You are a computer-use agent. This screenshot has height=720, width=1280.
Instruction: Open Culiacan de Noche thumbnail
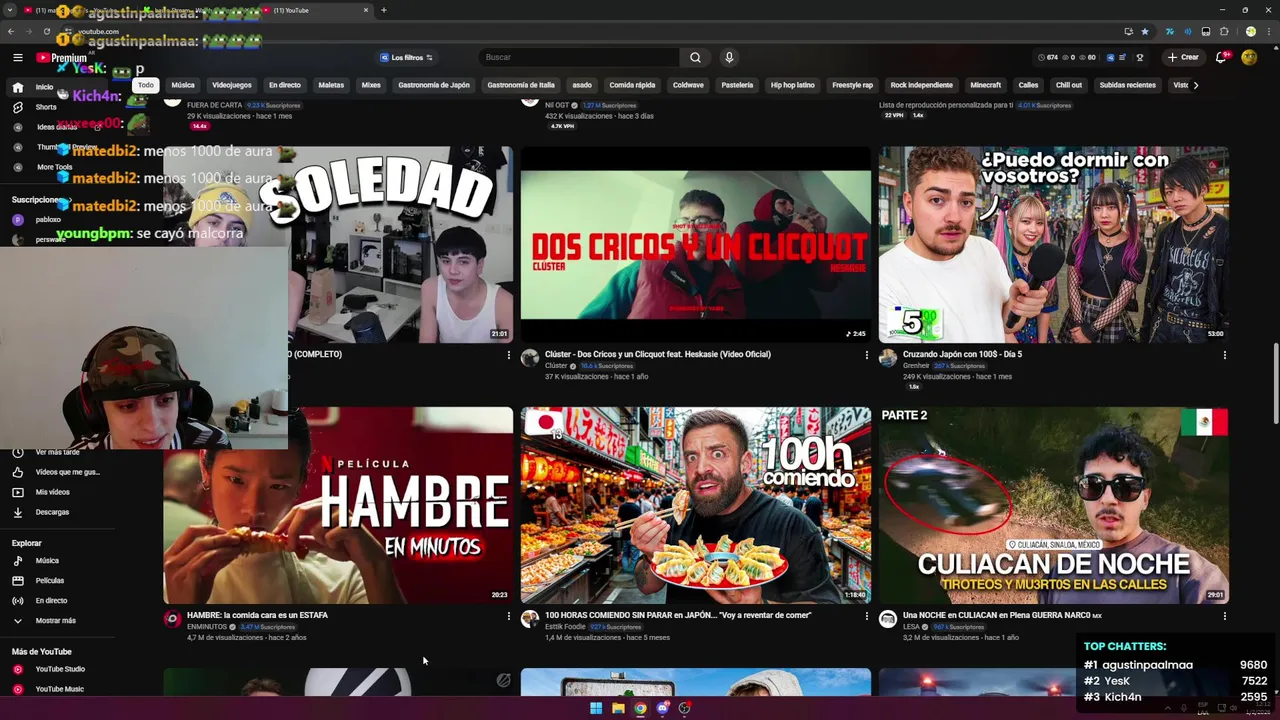pos(1054,505)
